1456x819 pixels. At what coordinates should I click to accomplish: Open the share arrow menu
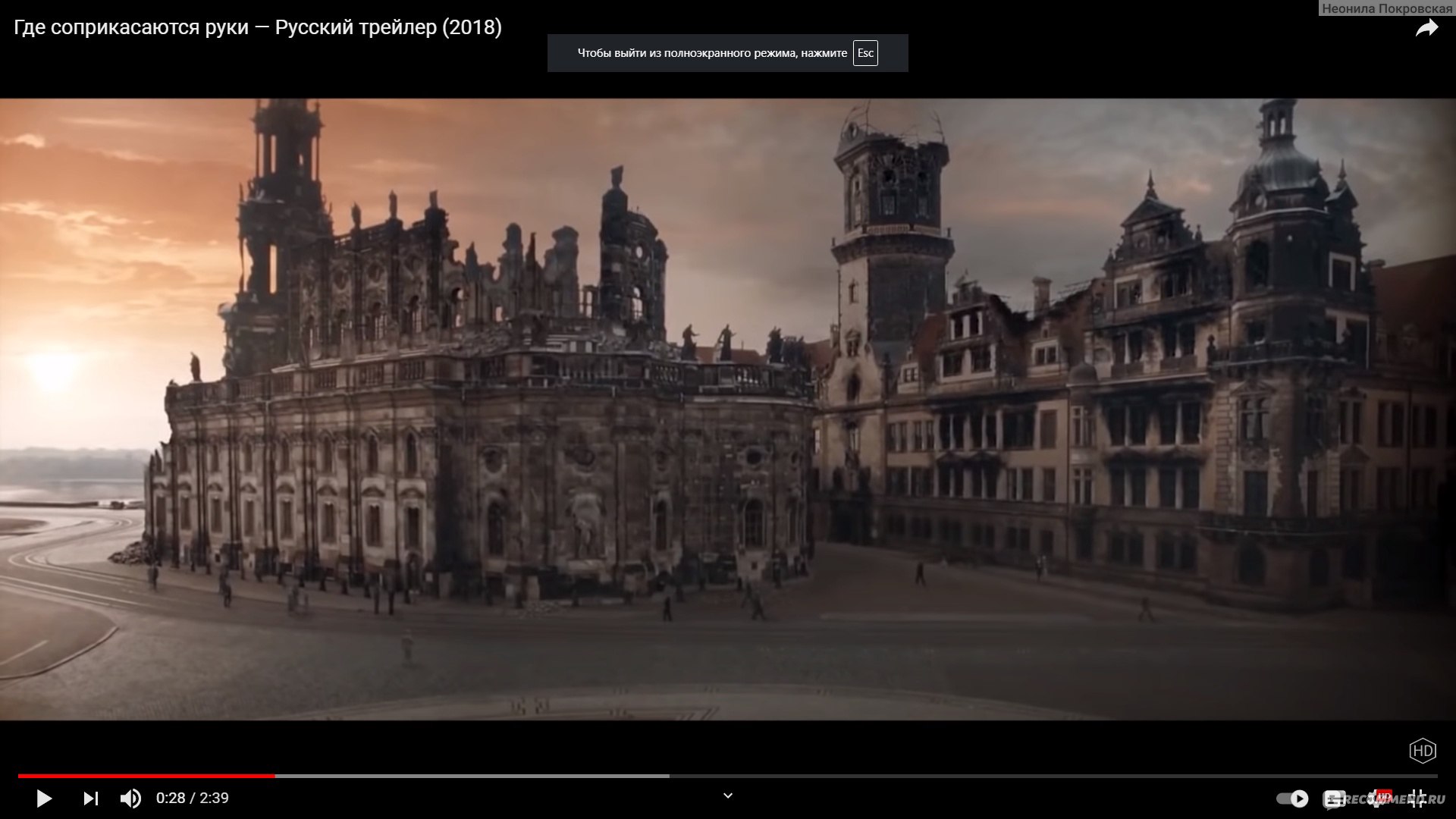tap(1426, 29)
